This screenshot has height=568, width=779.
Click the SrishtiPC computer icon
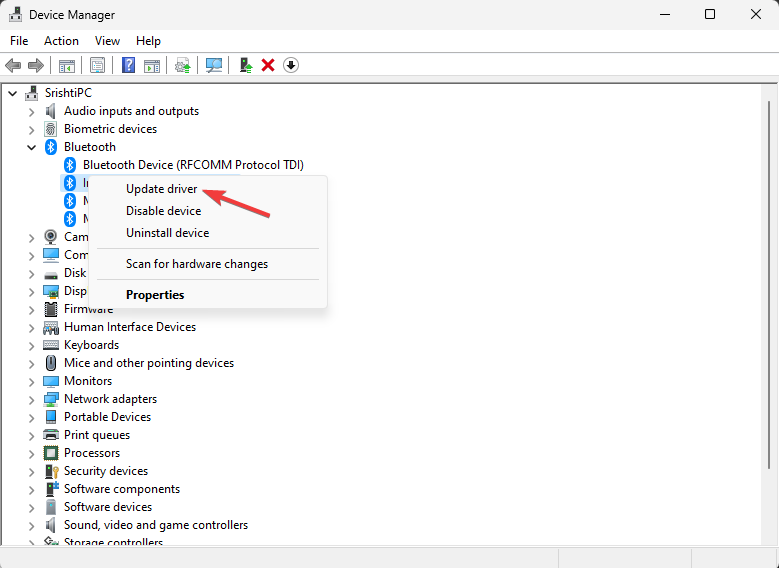(32, 93)
